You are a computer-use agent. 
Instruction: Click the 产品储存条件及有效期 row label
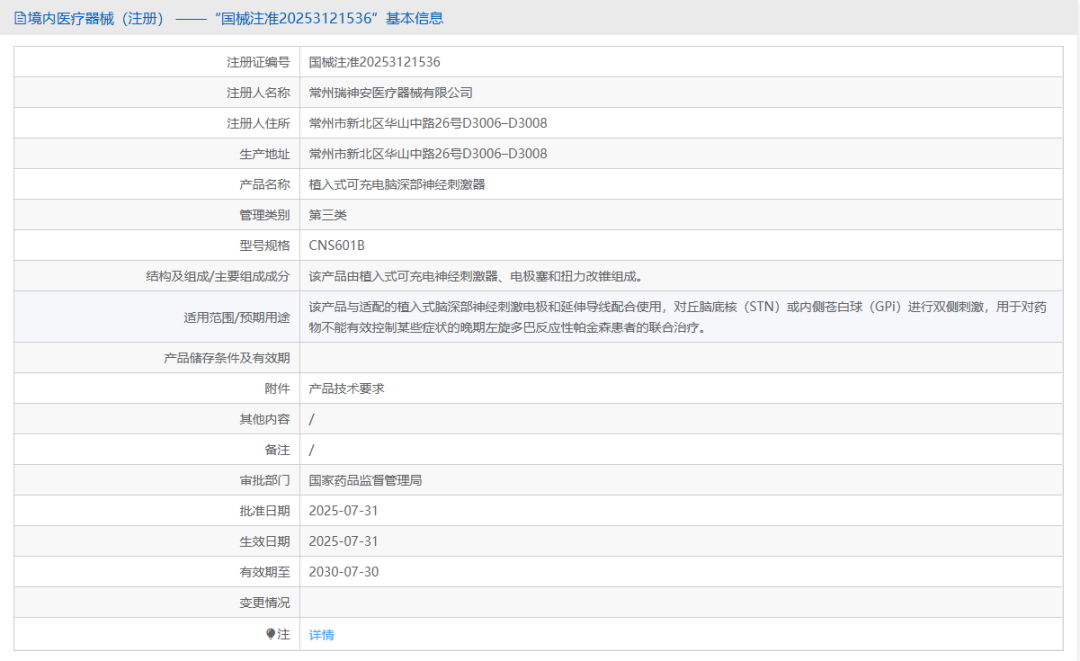pyautogui.click(x=227, y=358)
